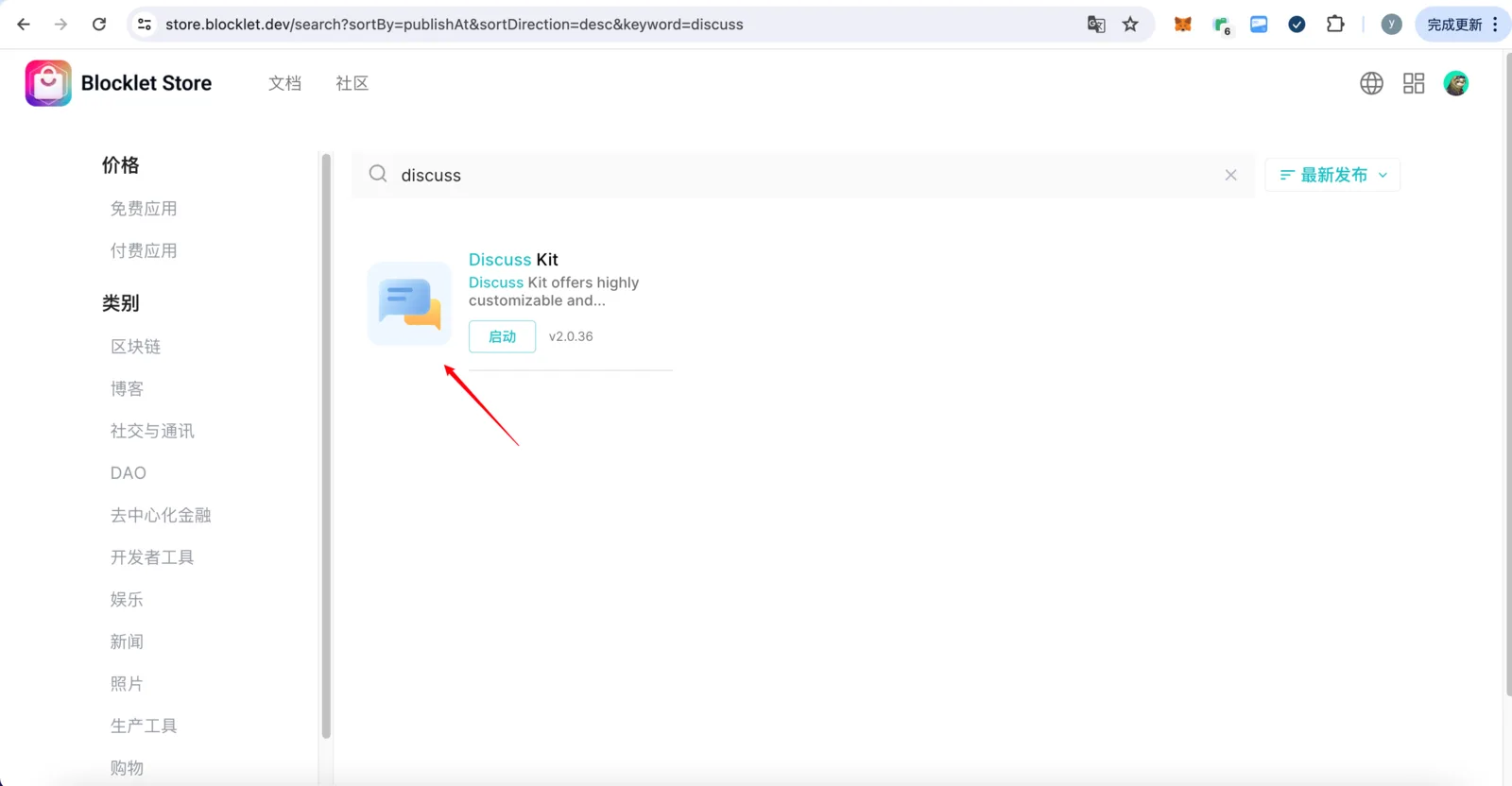Open the 社区 navigation link

[352, 83]
